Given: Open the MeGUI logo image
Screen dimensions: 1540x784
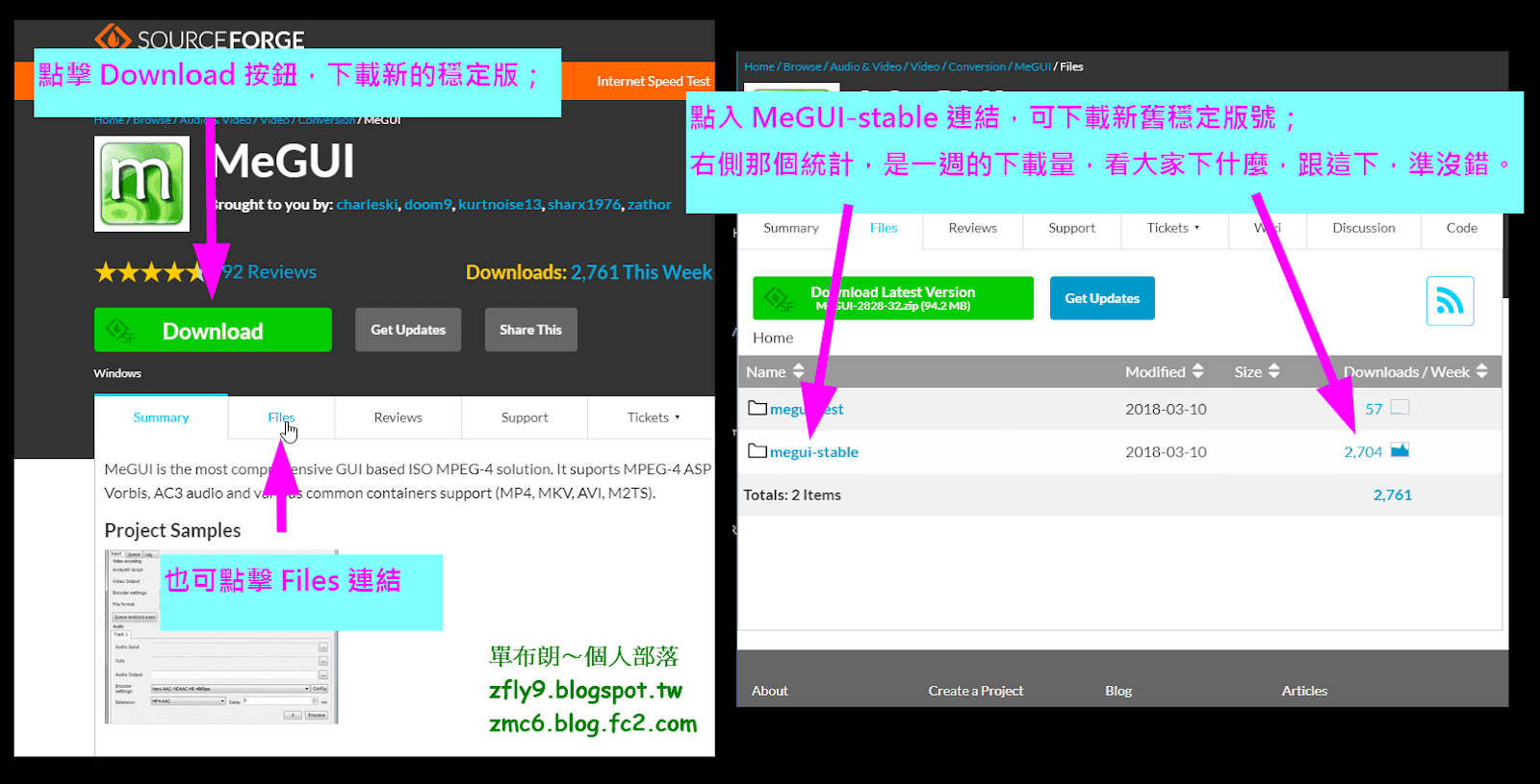Looking at the screenshot, I should tap(141, 184).
